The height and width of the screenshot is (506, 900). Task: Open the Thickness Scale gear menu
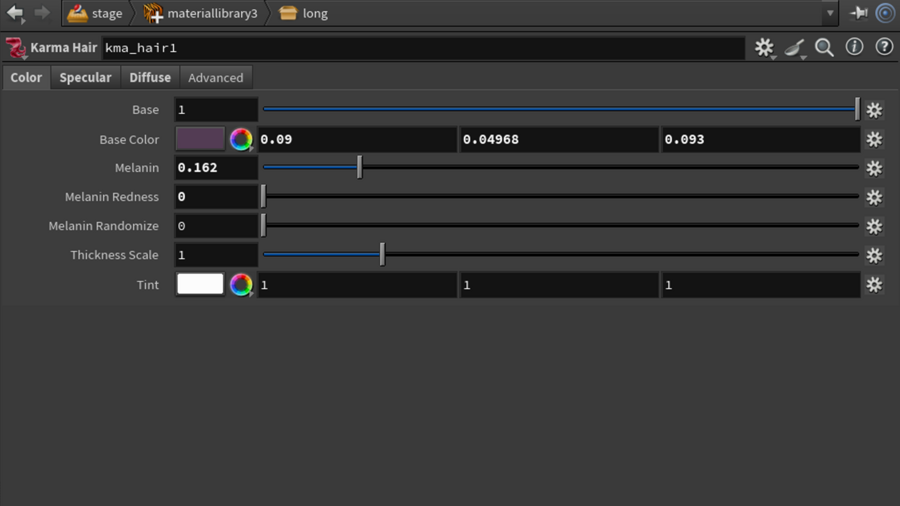click(874, 255)
